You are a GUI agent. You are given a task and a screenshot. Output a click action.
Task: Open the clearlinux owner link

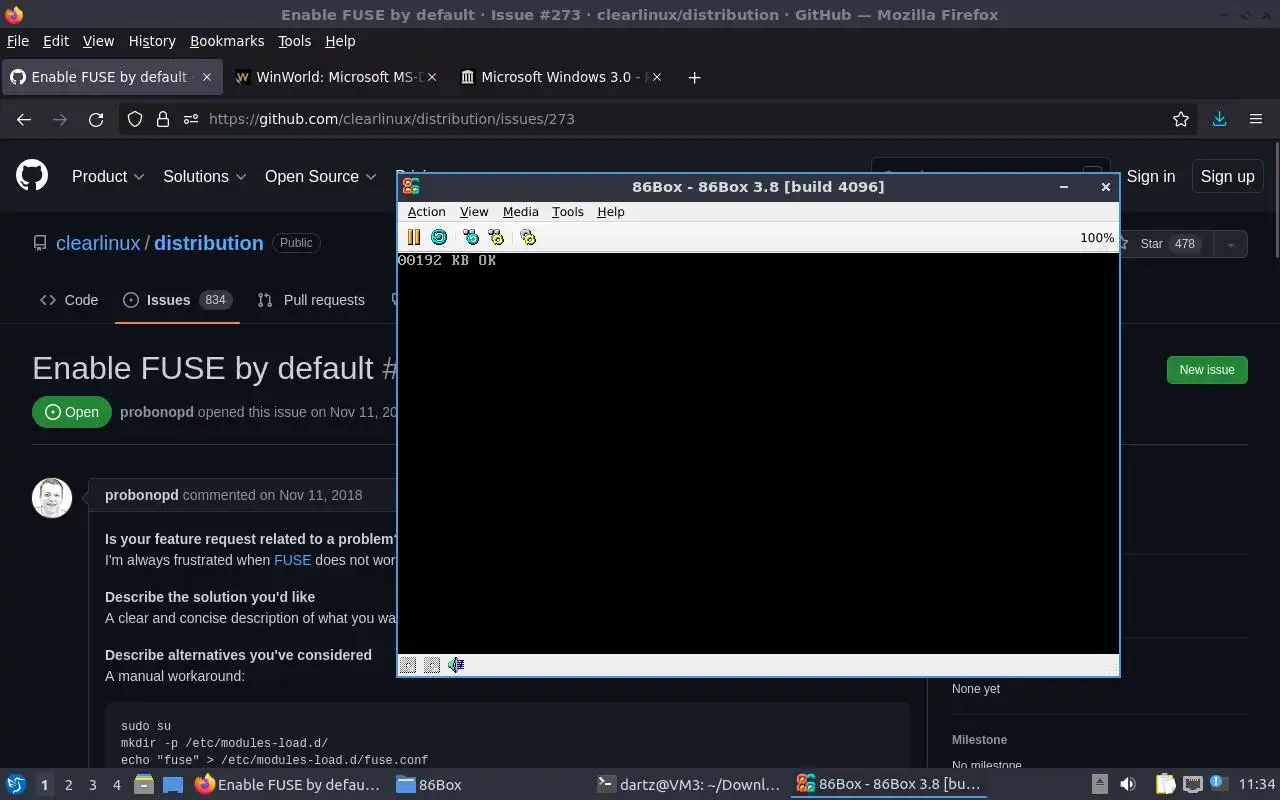click(98, 243)
